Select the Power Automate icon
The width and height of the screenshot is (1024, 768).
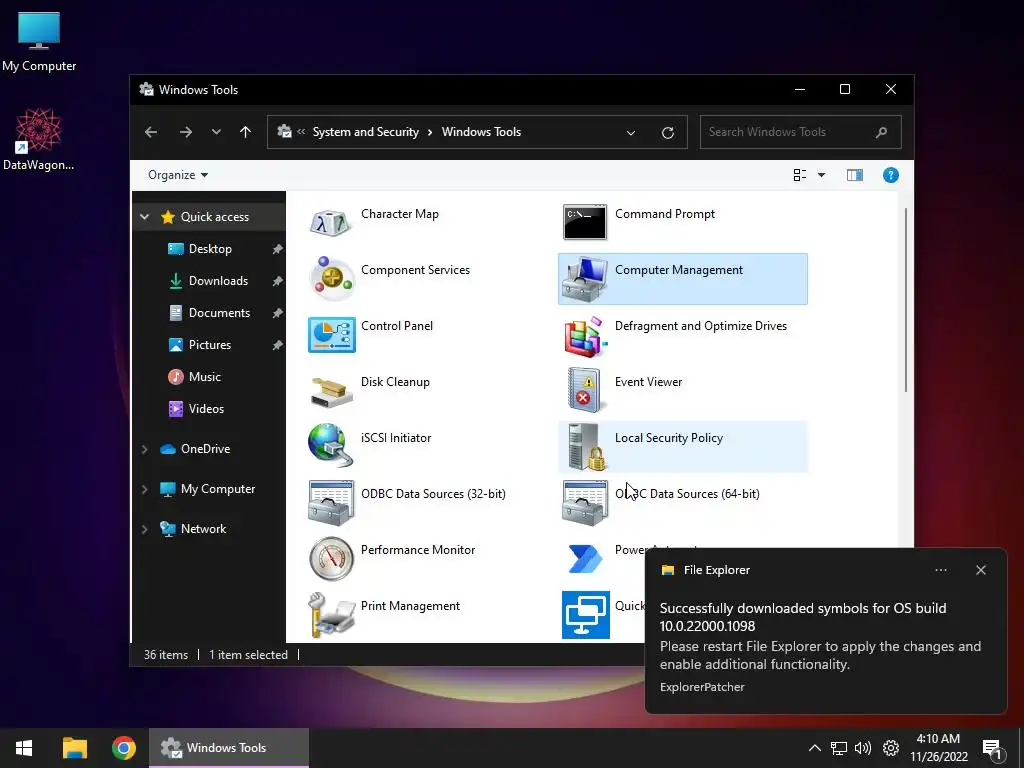click(584, 559)
